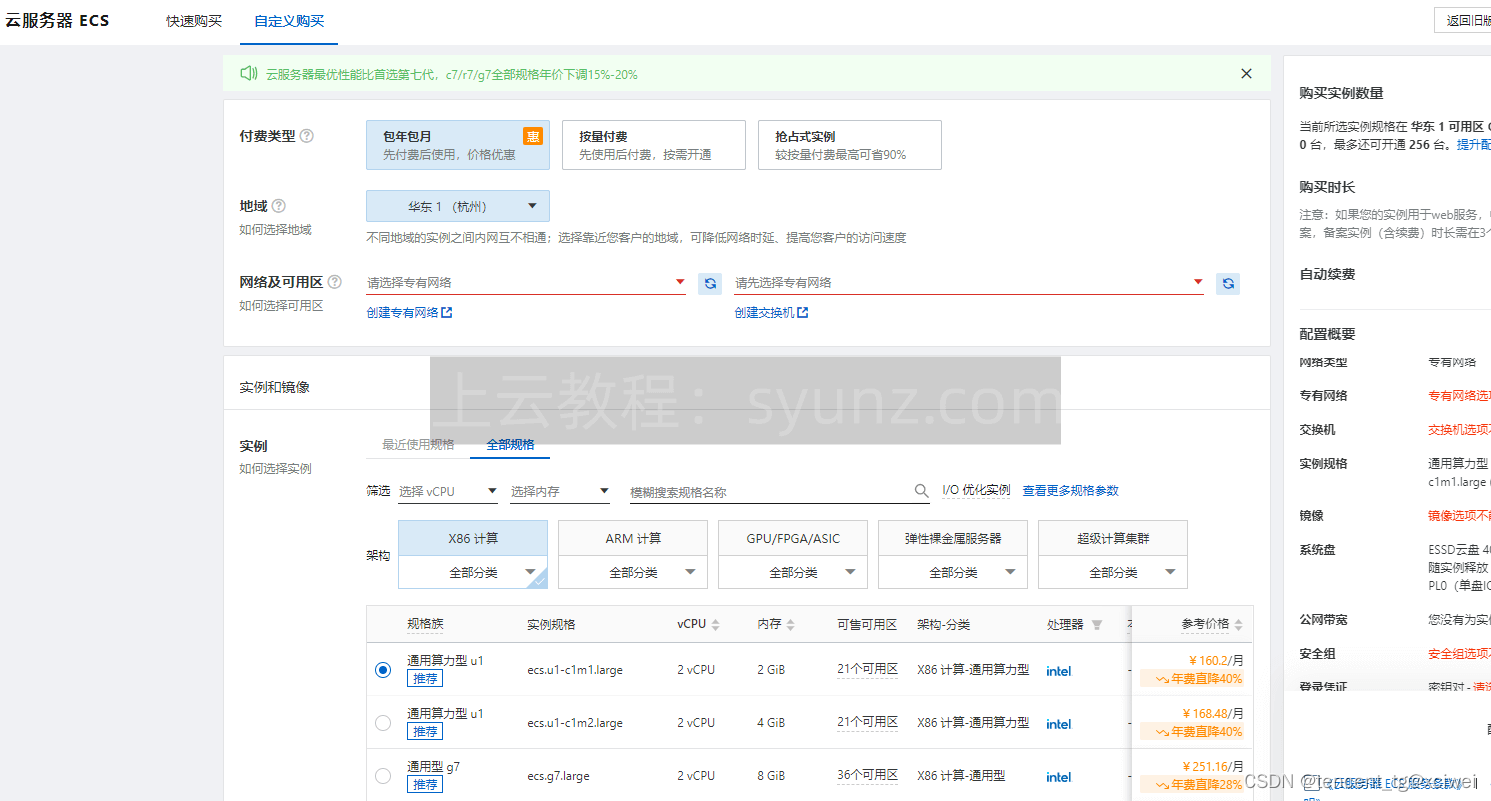Open the 请选择专有网络 dropdown
1491x801 pixels.
coord(526,283)
